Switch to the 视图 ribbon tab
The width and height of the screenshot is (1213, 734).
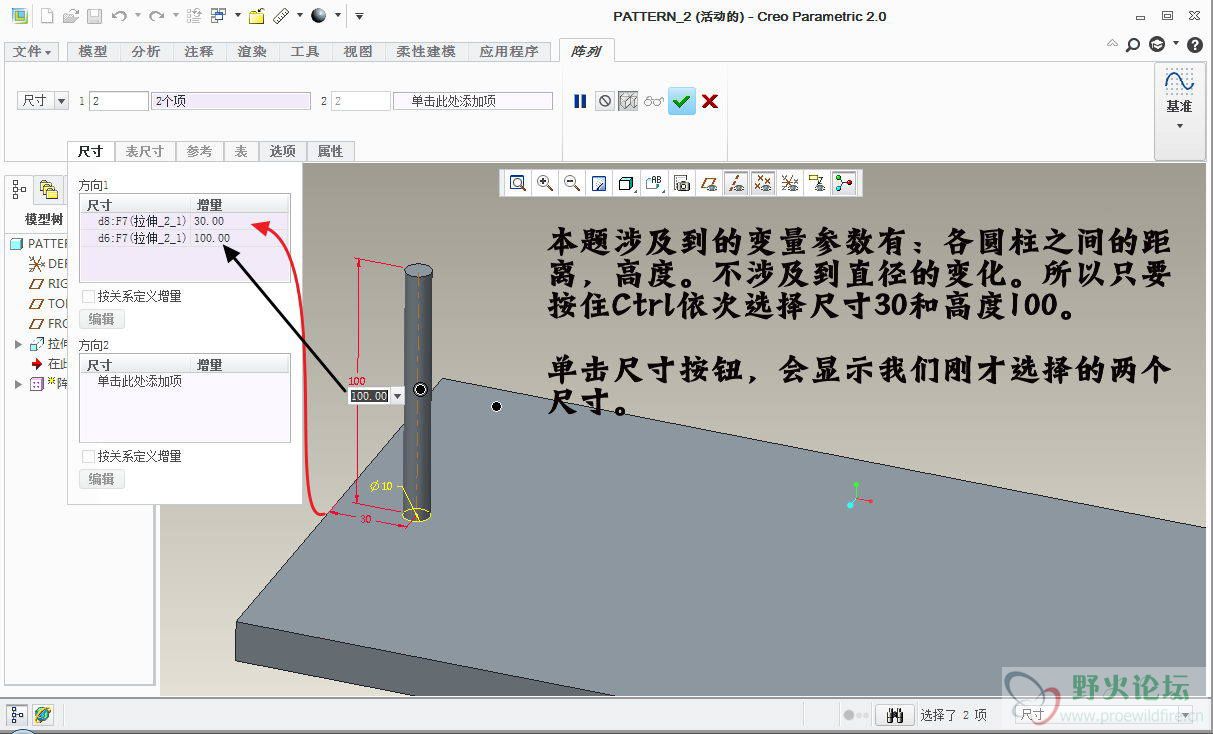[358, 52]
